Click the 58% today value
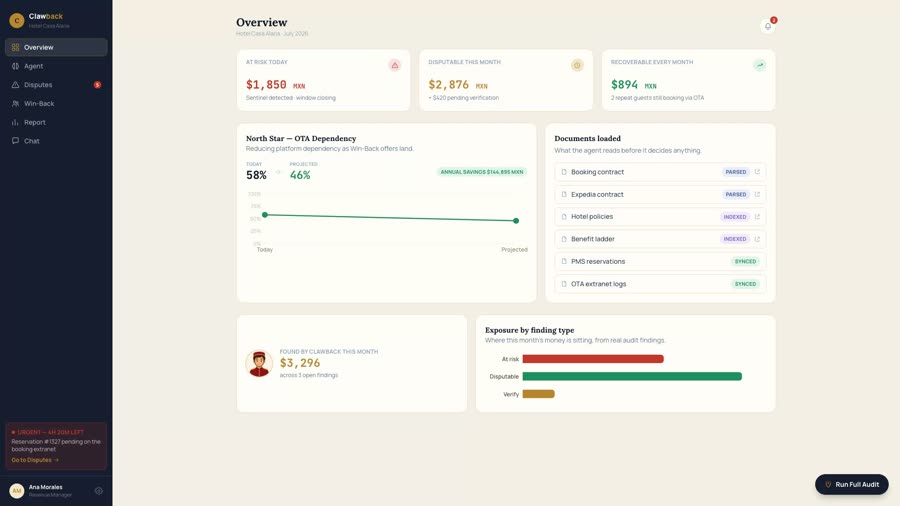Viewport: 900px width, 506px height. 256,176
